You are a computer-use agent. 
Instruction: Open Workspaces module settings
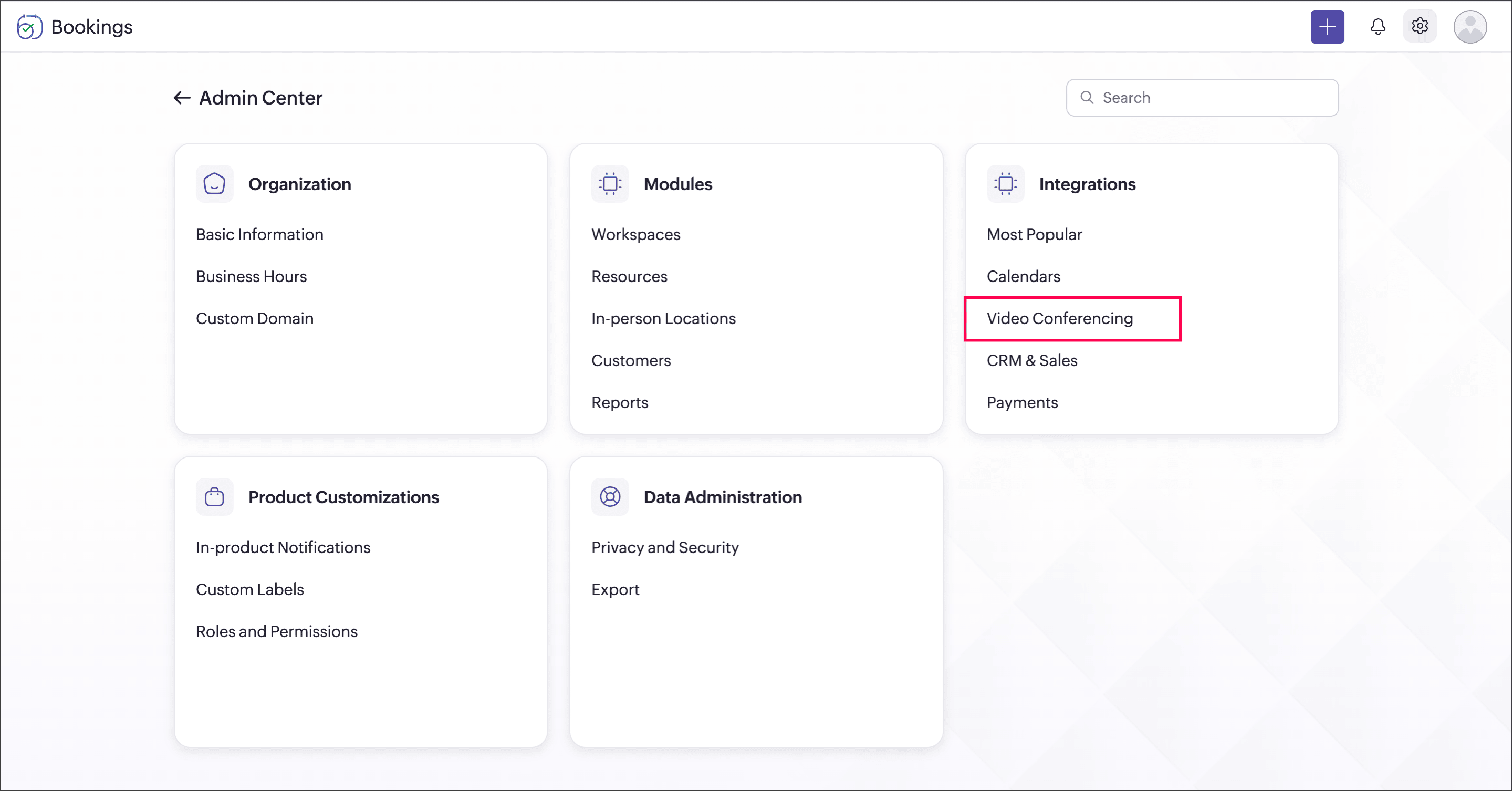coord(635,235)
